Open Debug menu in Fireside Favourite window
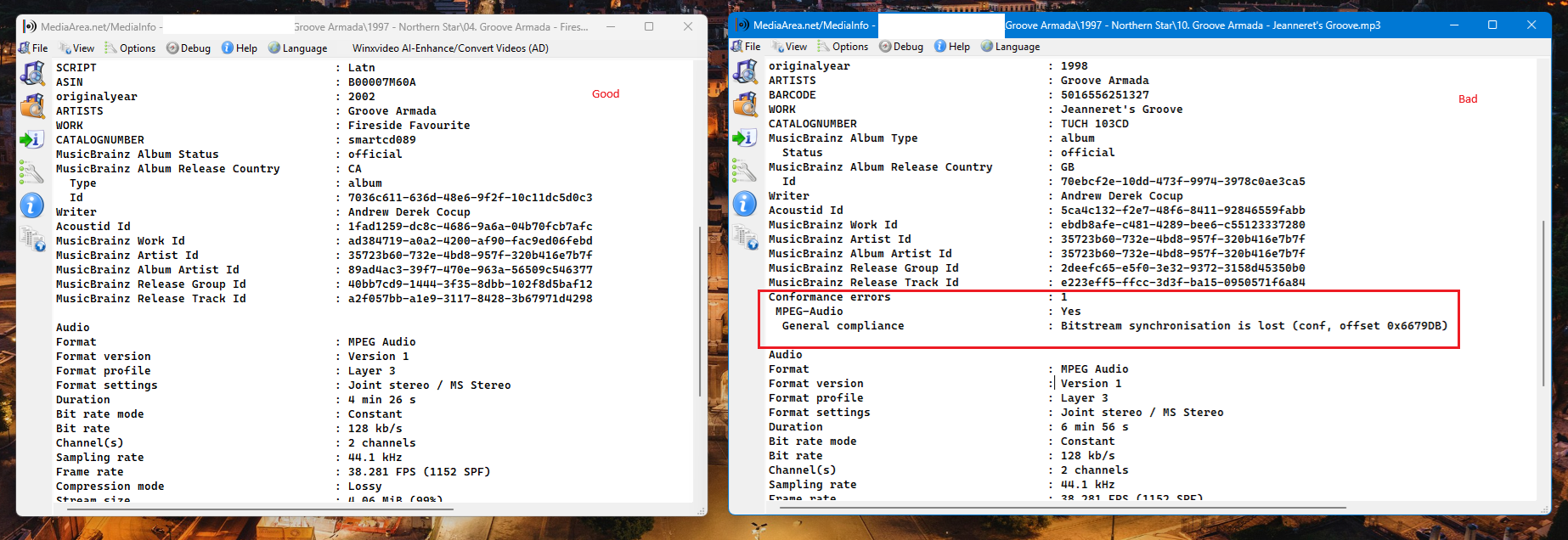The width and height of the screenshot is (1568, 540). (x=189, y=48)
